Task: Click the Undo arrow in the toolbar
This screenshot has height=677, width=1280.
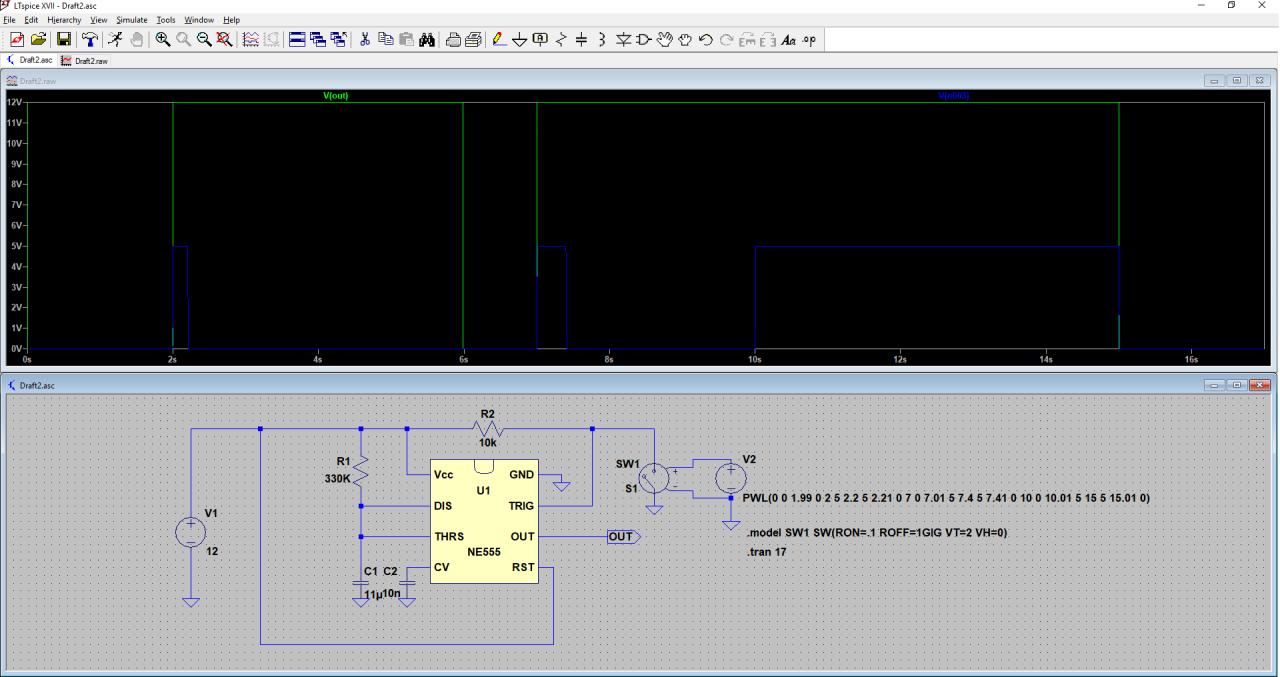Action: pos(706,40)
